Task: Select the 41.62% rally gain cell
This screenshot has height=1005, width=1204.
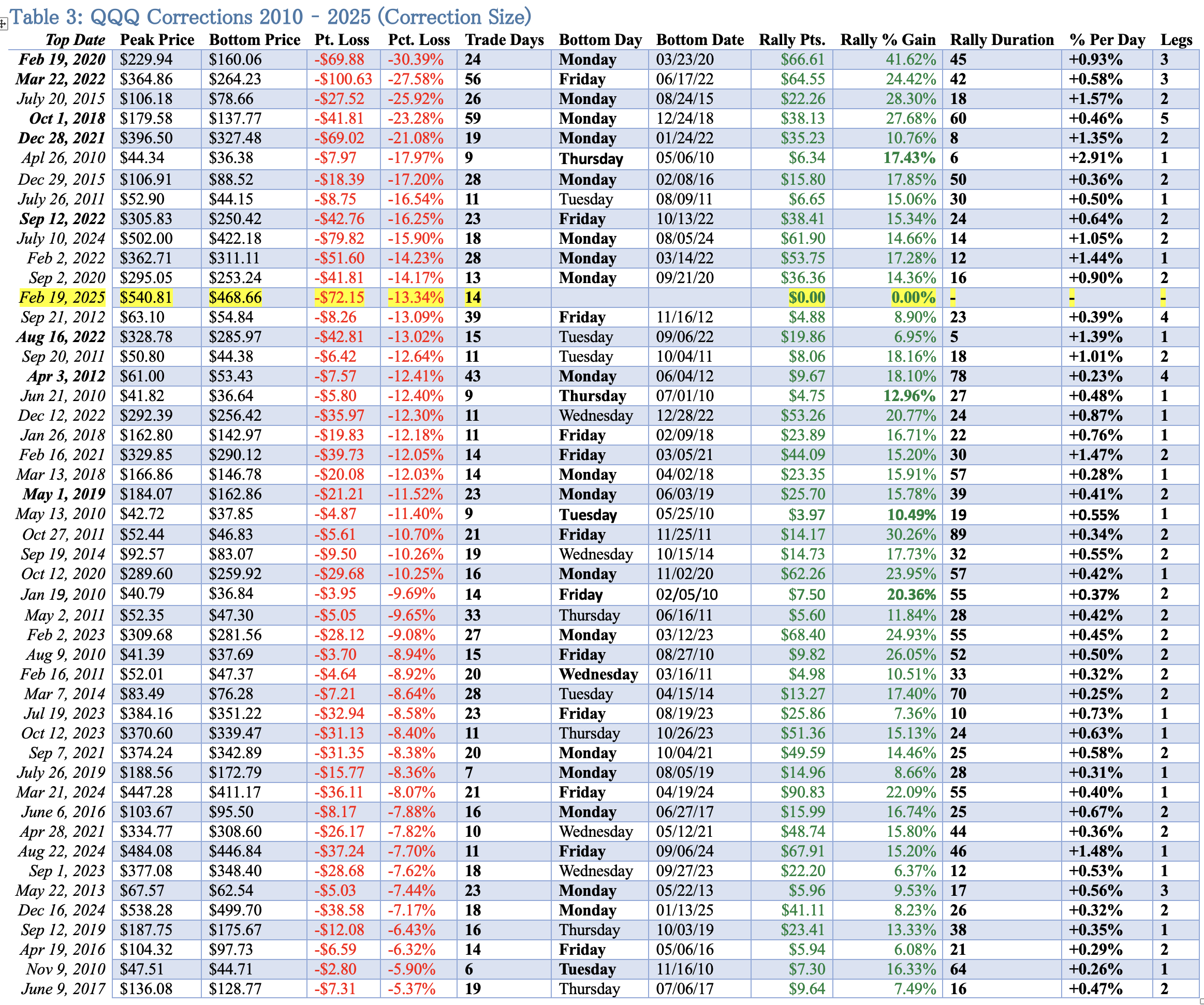Action: 911,60
